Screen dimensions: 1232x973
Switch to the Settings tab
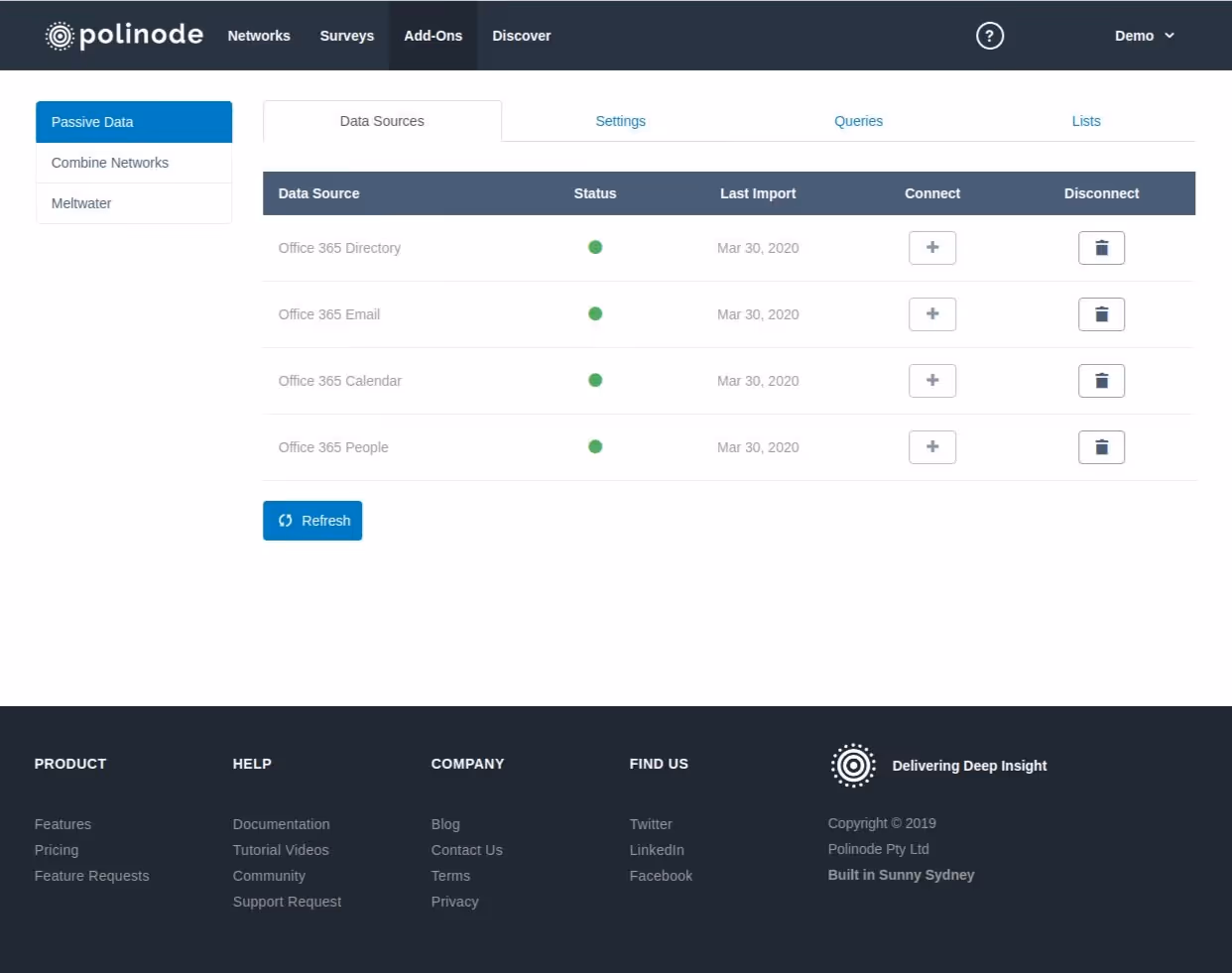[620, 121]
